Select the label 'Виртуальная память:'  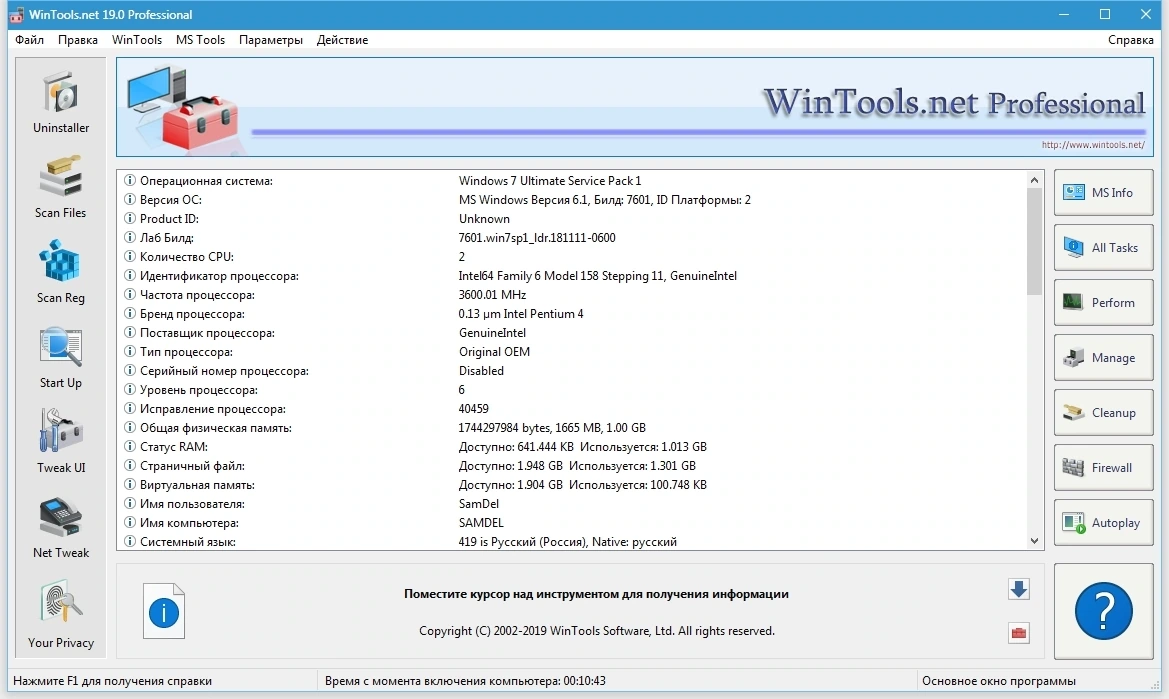click(x=197, y=484)
